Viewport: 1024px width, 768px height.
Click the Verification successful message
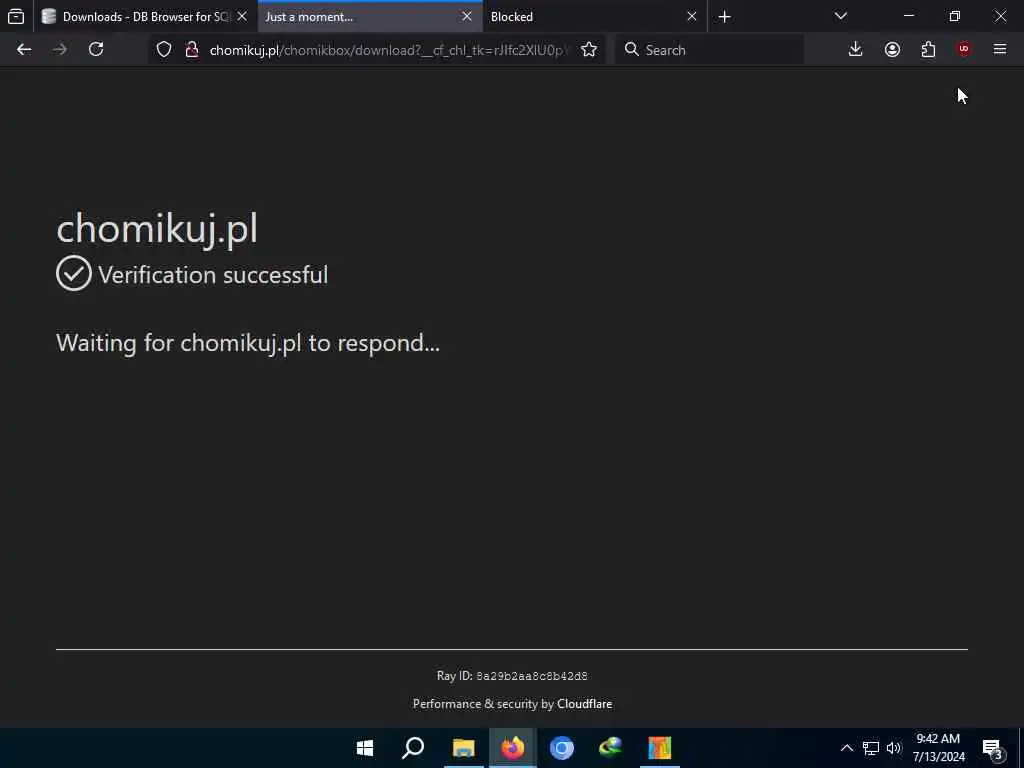pos(213,275)
